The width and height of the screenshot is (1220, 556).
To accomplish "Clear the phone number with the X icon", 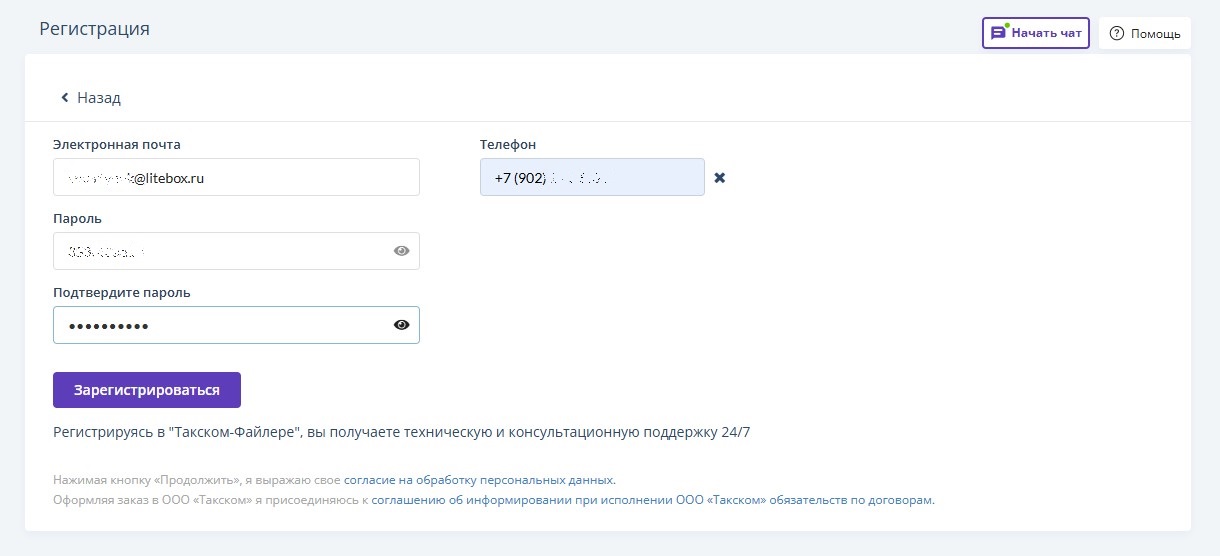I will point(719,178).
